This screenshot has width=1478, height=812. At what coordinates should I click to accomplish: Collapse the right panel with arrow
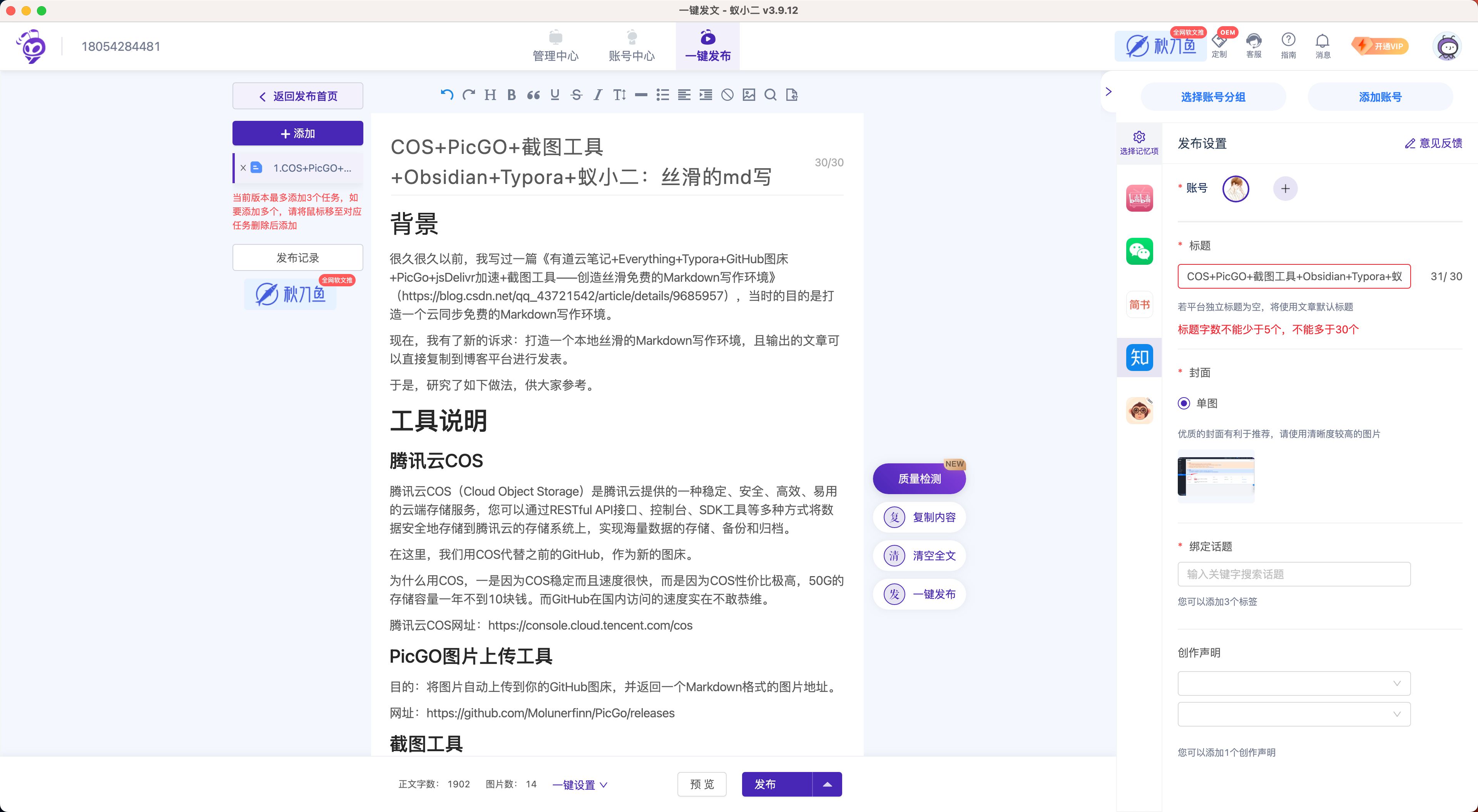[x=1108, y=92]
